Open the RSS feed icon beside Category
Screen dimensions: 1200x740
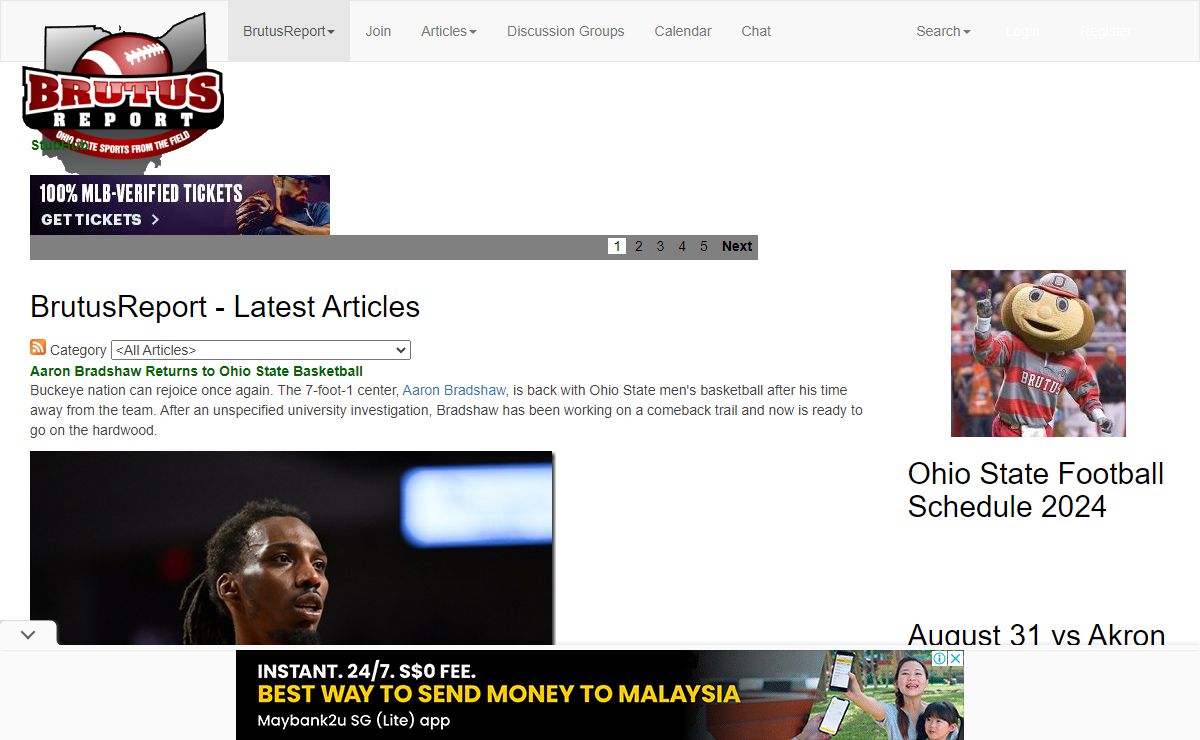38,348
